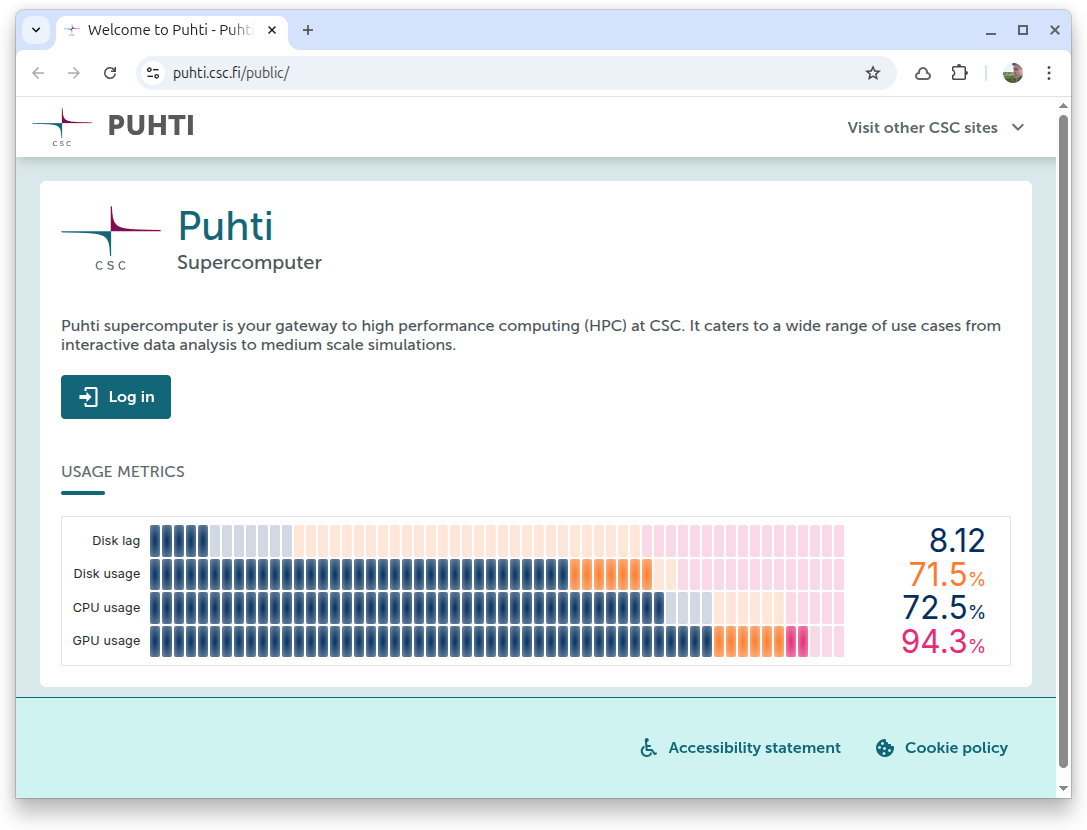Image resolution: width=1087 pixels, height=830 pixels.
Task: Close the Welcome to Puhti tab
Action: tap(272, 30)
